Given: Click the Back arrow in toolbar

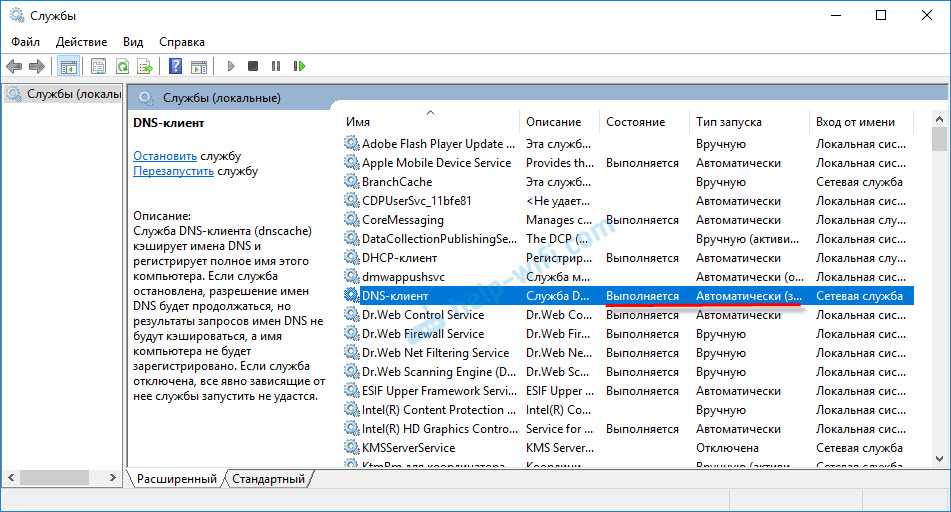Looking at the screenshot, I should [x=14, y=66].
